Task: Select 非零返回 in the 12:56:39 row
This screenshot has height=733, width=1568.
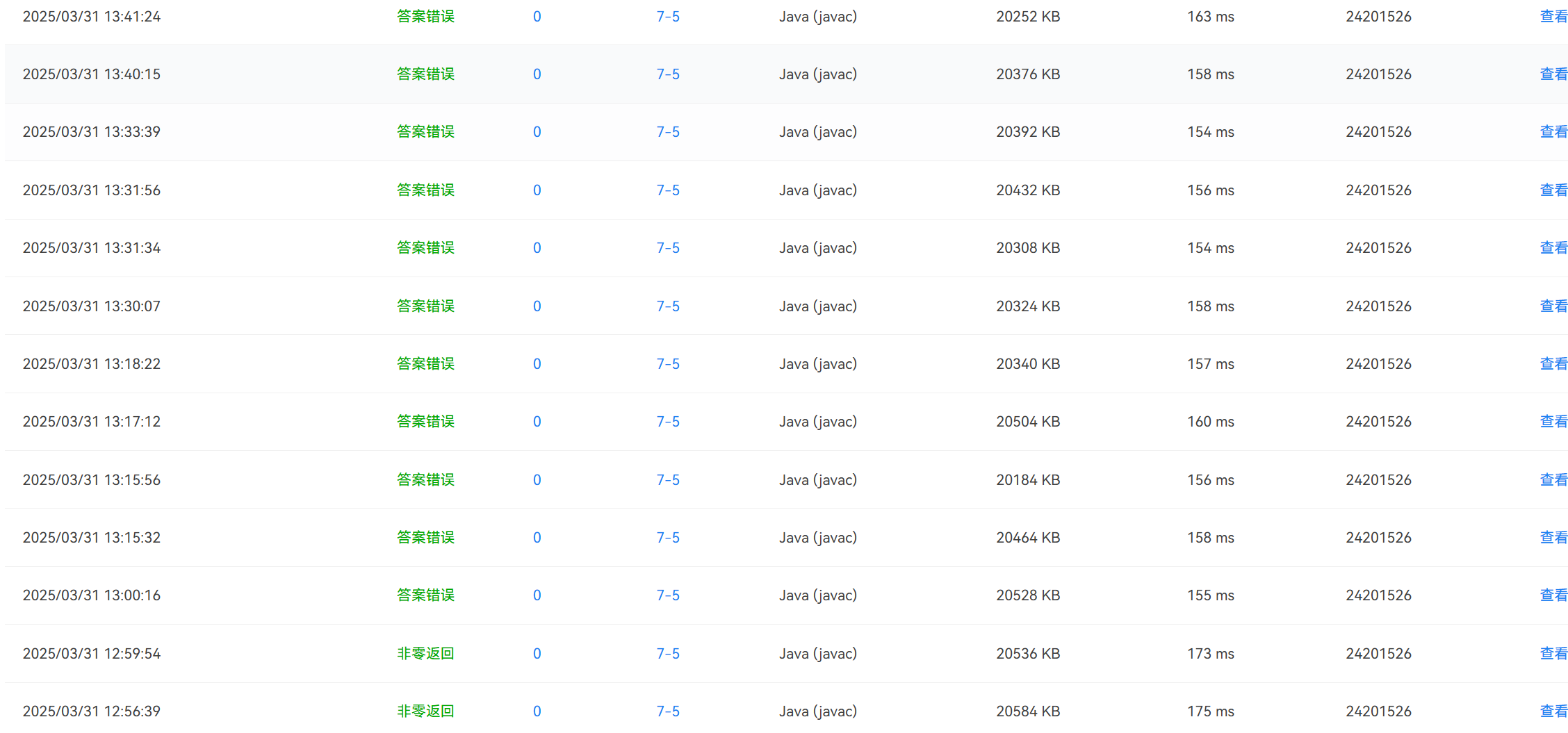Action: point(425,711)
